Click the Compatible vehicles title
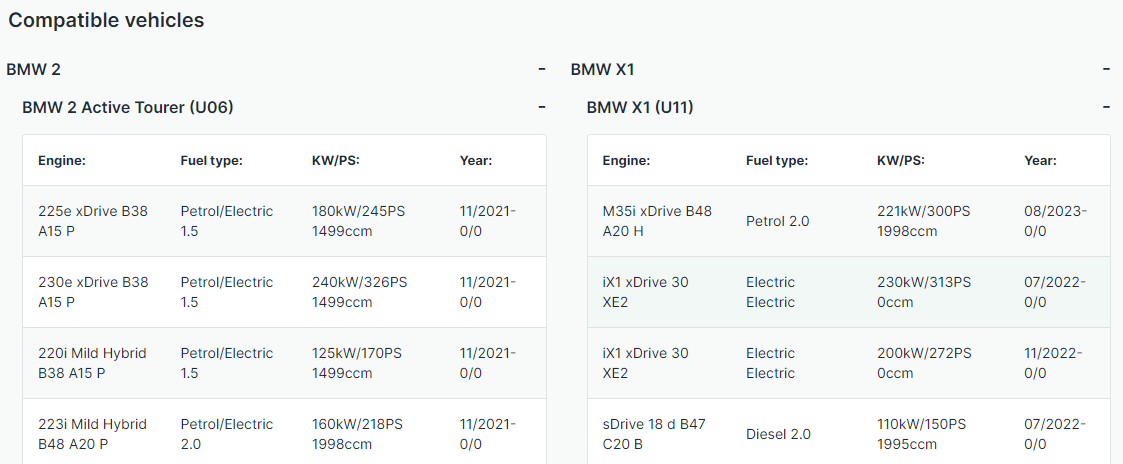This screenshot has width=1123, height=464. click(106, 20)
